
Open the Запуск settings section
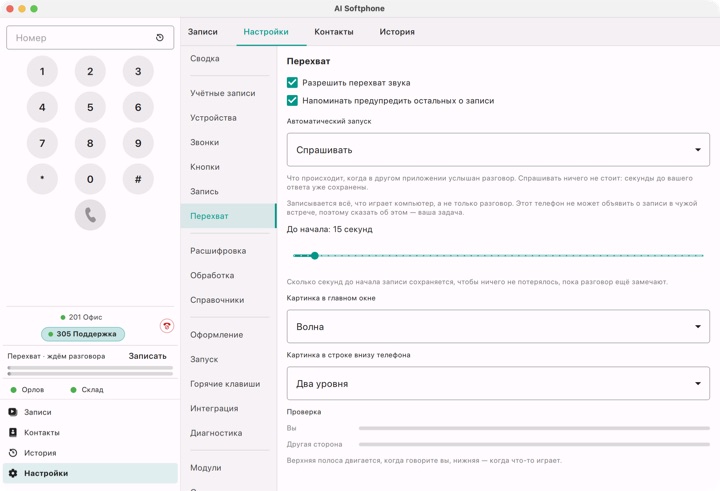(228, 359)
